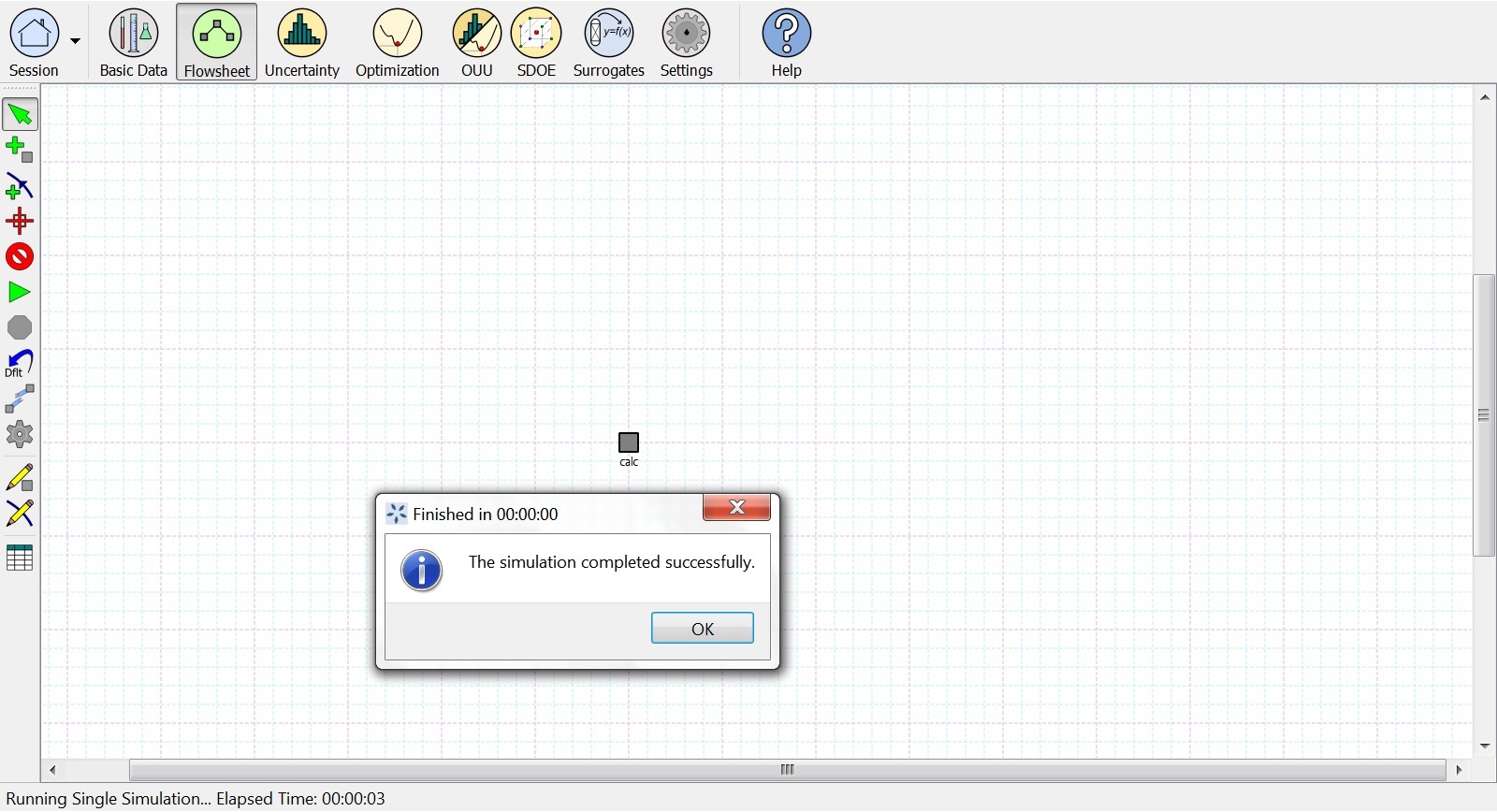1497x812 pixels.
Task: Click the Dflt reset defaults icon
Action: pyautogui.click(x=20, y=364)
